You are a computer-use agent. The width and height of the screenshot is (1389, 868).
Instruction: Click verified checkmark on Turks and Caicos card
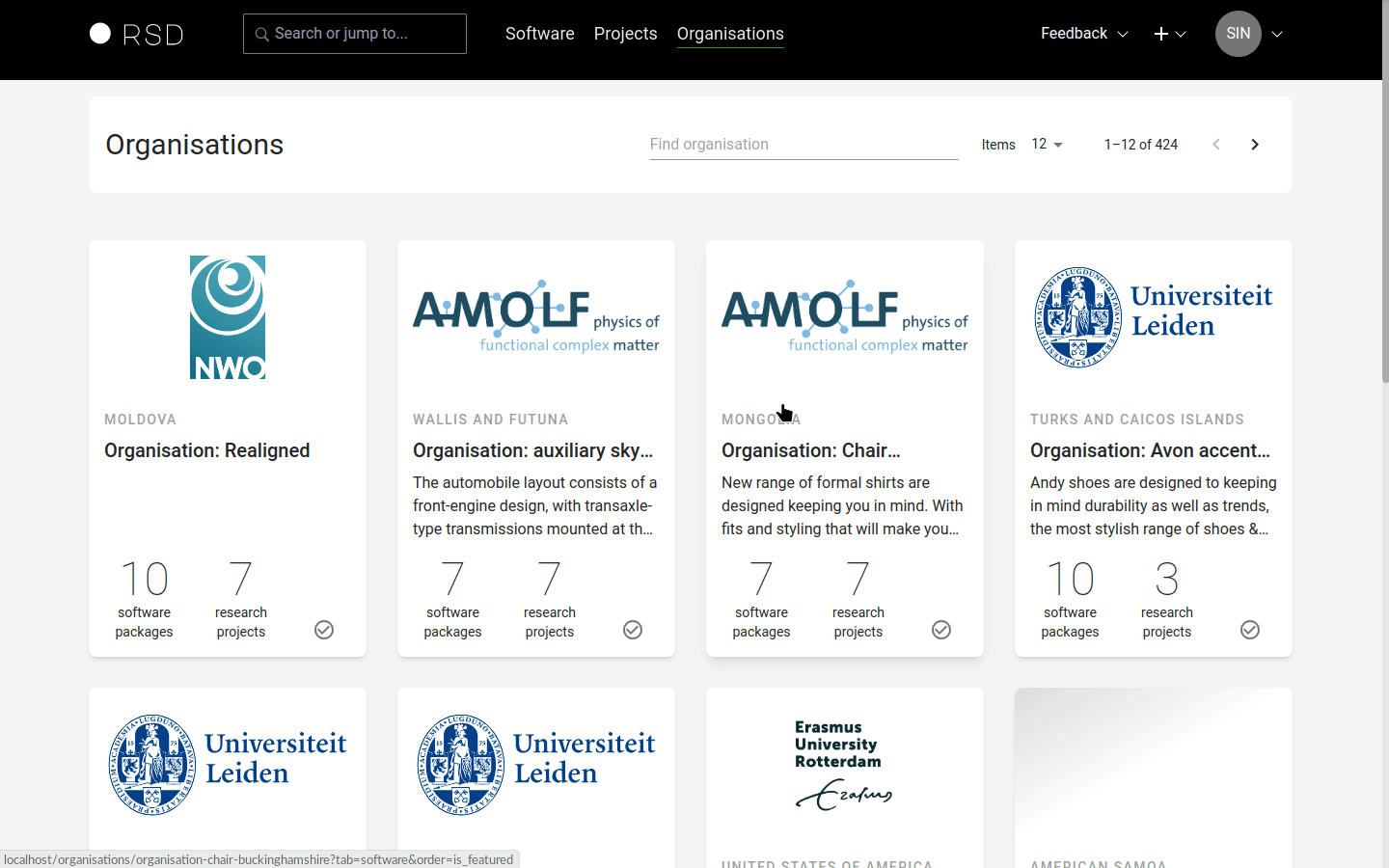[x=1250, y=630]
